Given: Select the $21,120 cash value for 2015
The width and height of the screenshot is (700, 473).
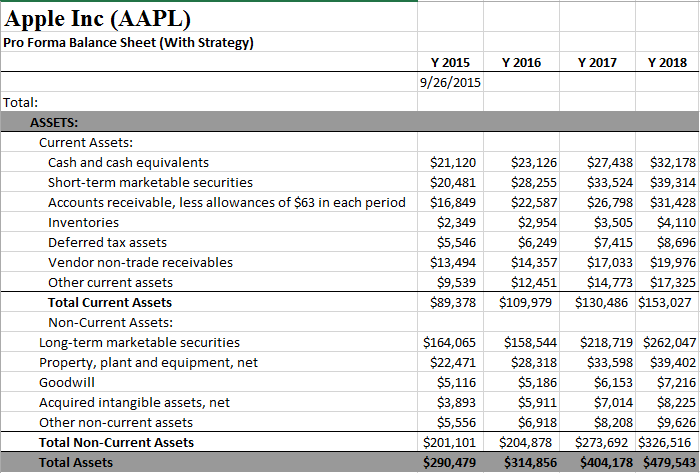Looking at the screenshot, I should (x=452, y=162).
